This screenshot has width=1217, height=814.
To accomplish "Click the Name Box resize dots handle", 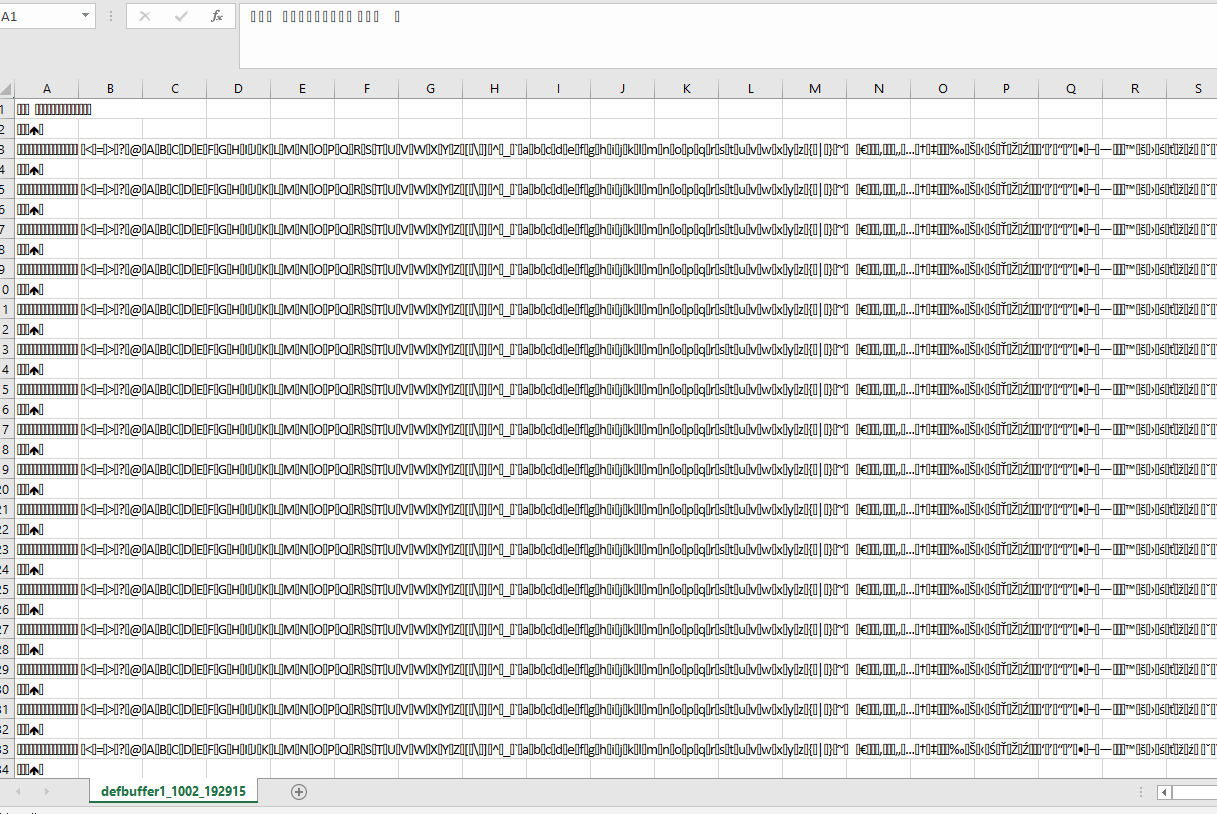I will (110, 17).
